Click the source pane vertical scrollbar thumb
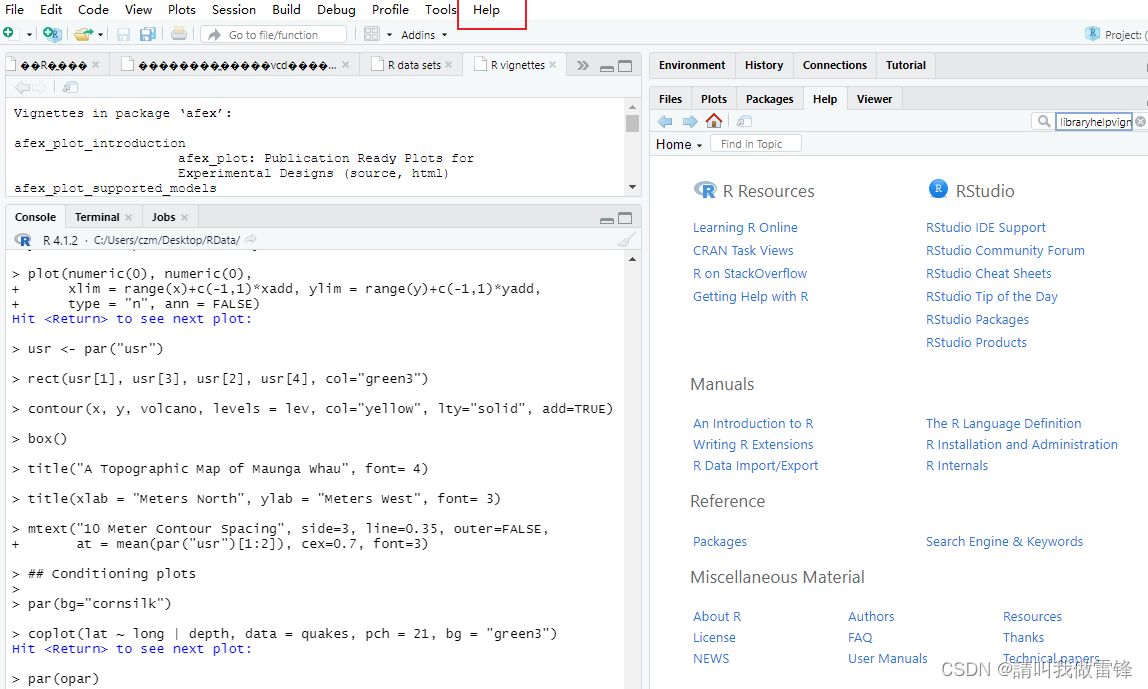Screen dimensions: 1148x689 pyautogui.click(x=633, y=122)
